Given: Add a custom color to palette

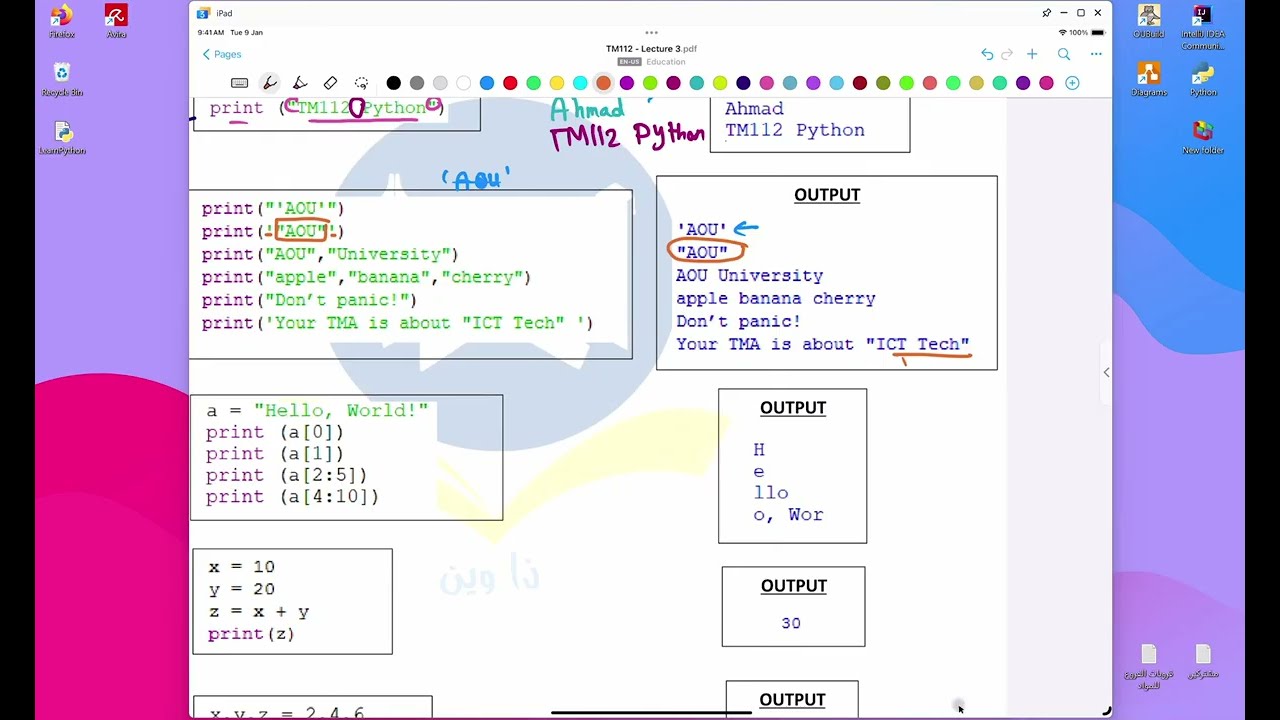Looking at the screenshot, I should (1072, 83).
